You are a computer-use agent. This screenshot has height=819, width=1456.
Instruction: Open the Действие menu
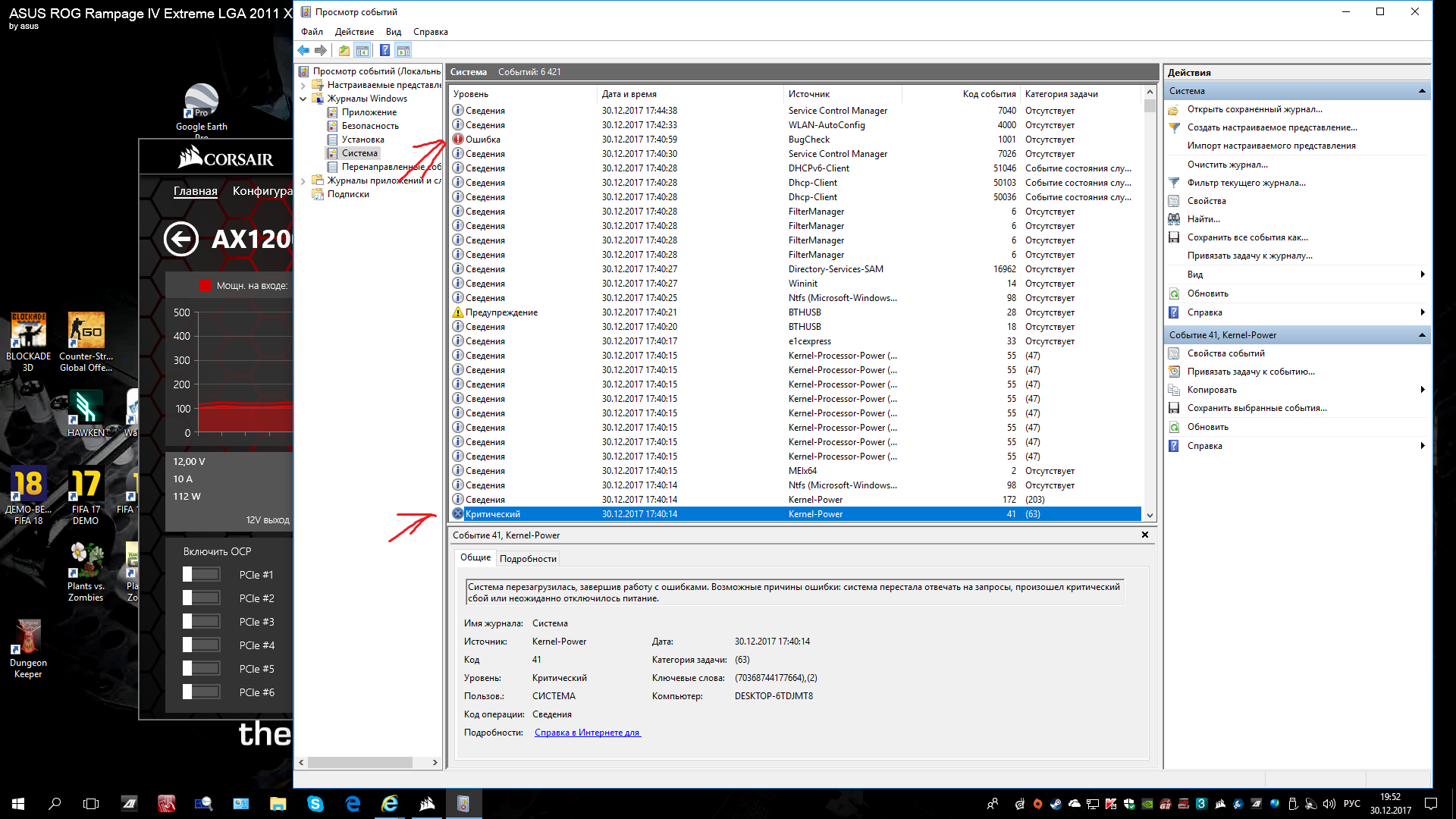354,32
